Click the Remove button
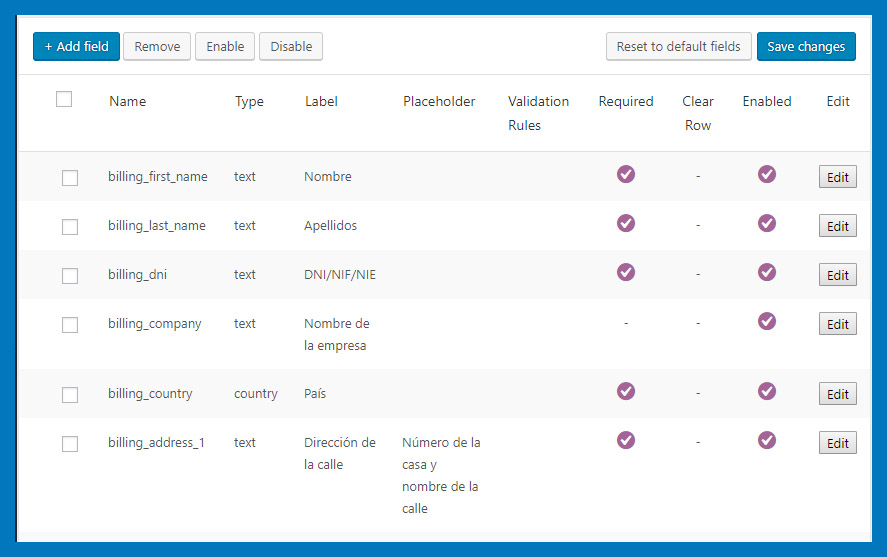The height and width of the screenshot is (557, 887). click(157, 46)
